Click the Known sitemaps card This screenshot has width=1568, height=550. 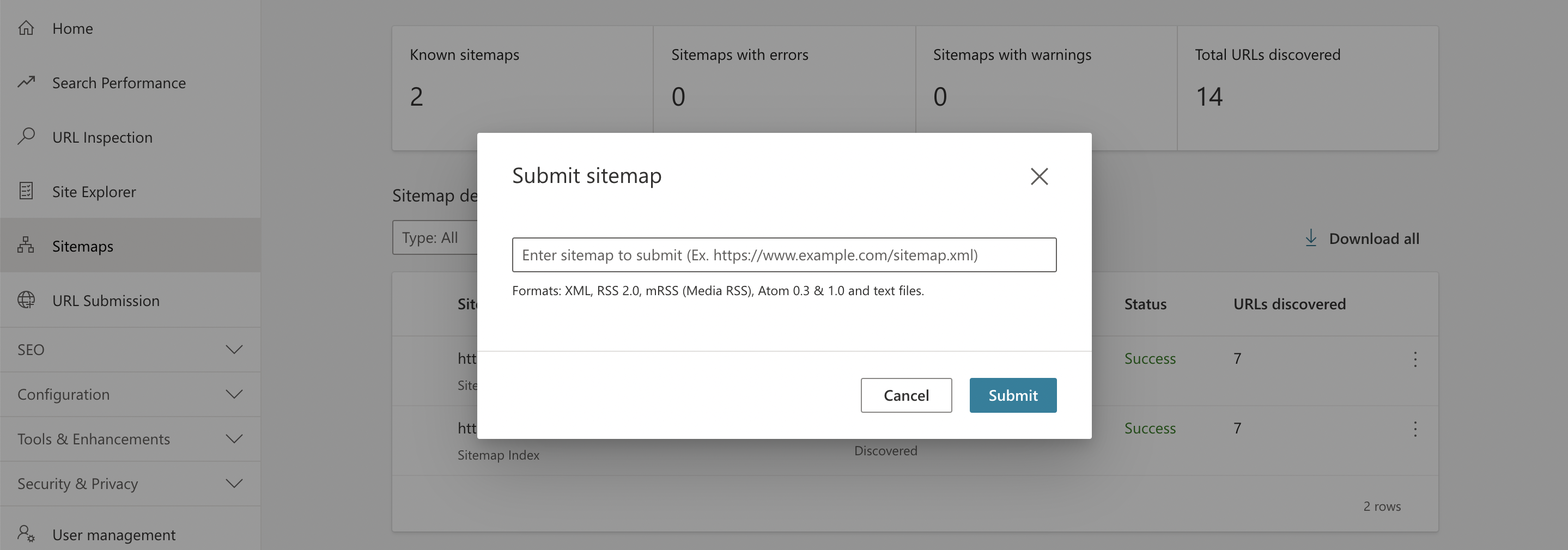tap(523, 88)
